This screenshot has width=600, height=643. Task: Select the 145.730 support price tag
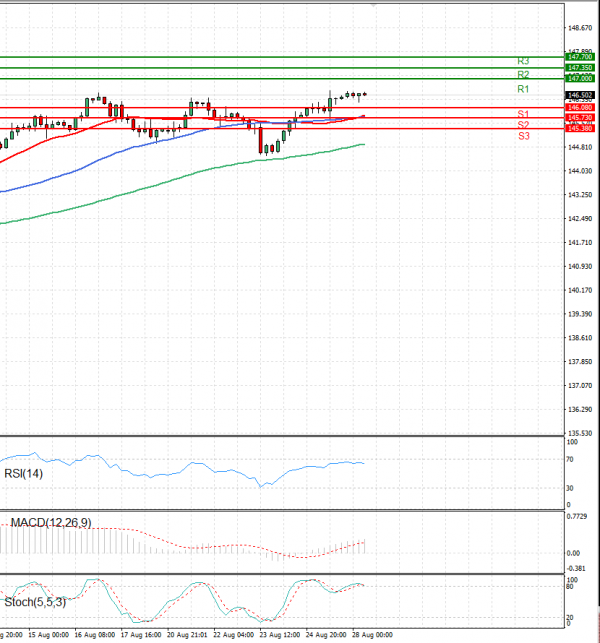[579, 118]
